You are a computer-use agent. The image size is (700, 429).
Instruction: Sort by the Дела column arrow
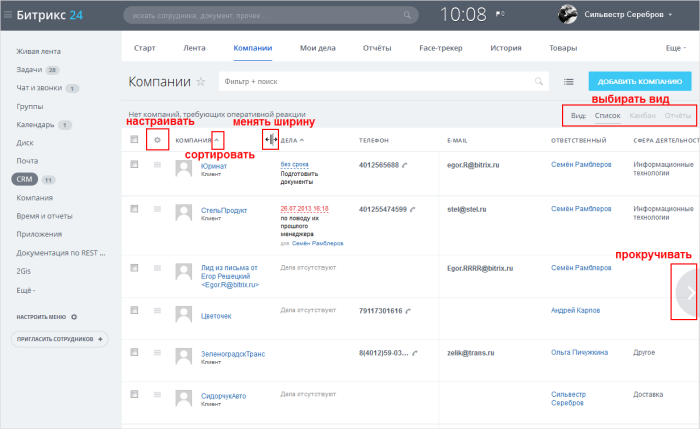[x=302, y=140]
